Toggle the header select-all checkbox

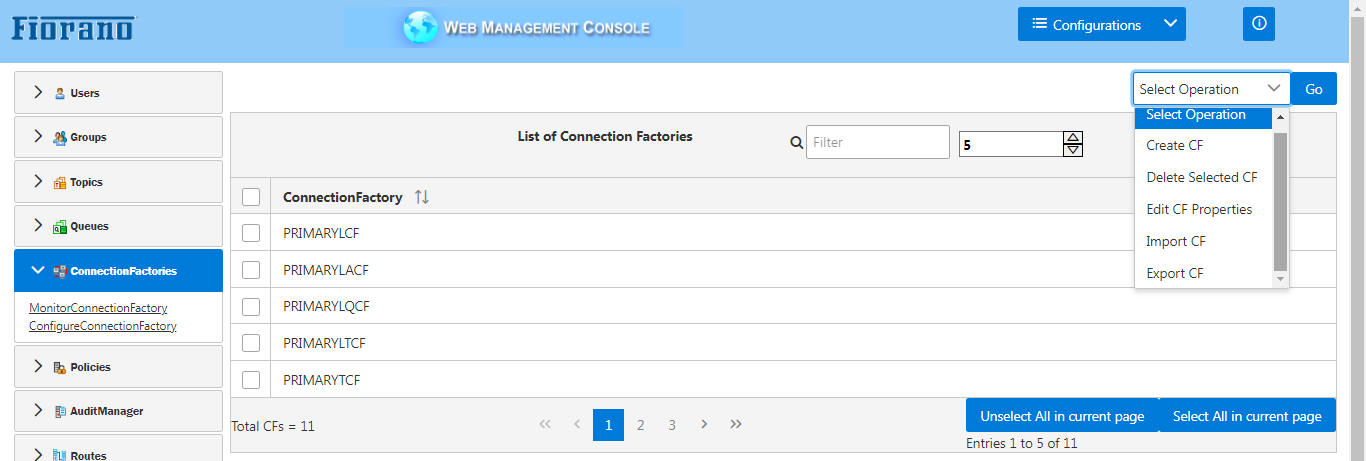coord(251,197)
